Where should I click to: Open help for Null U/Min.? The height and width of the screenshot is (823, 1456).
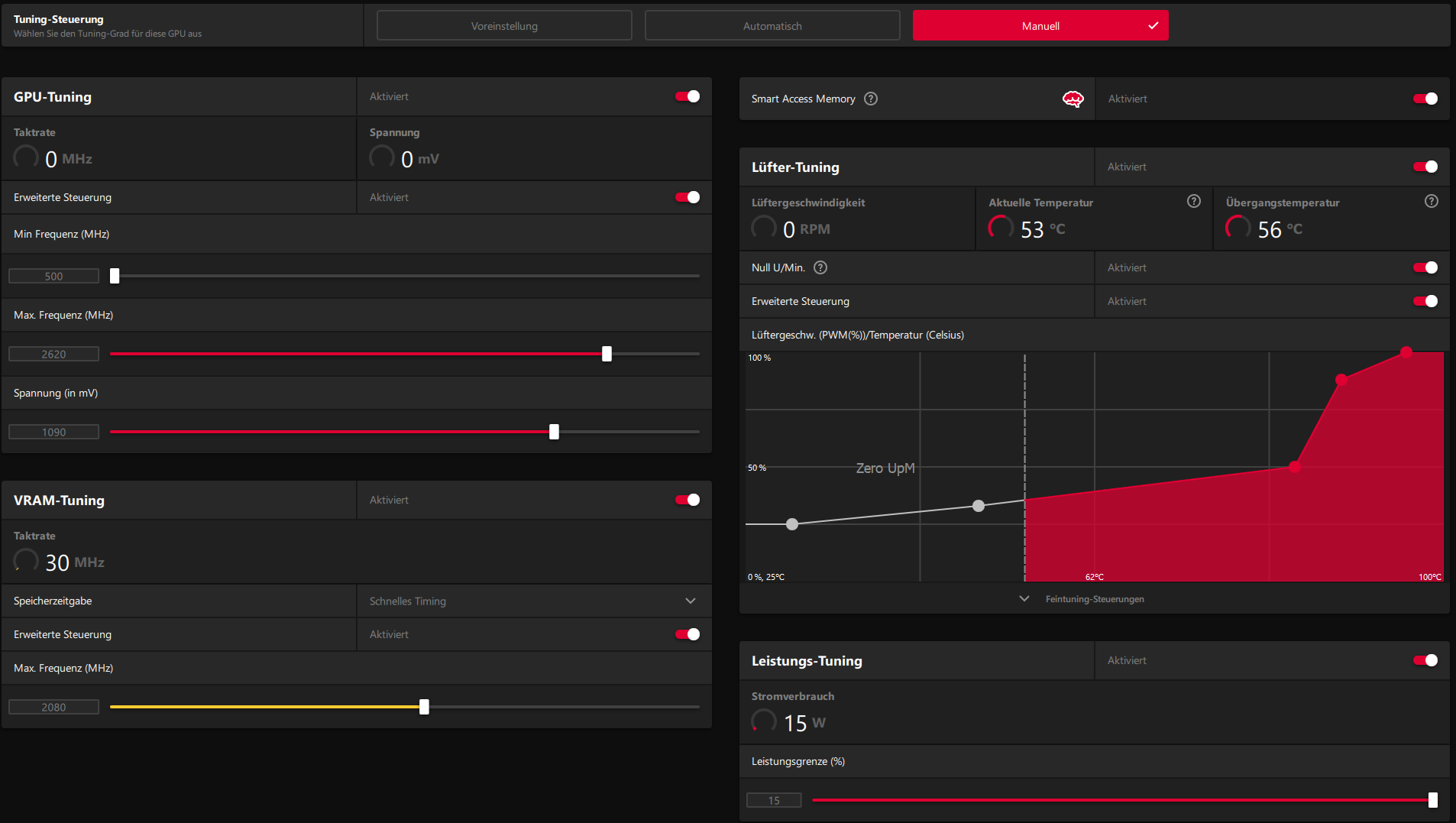click(820, 267)
